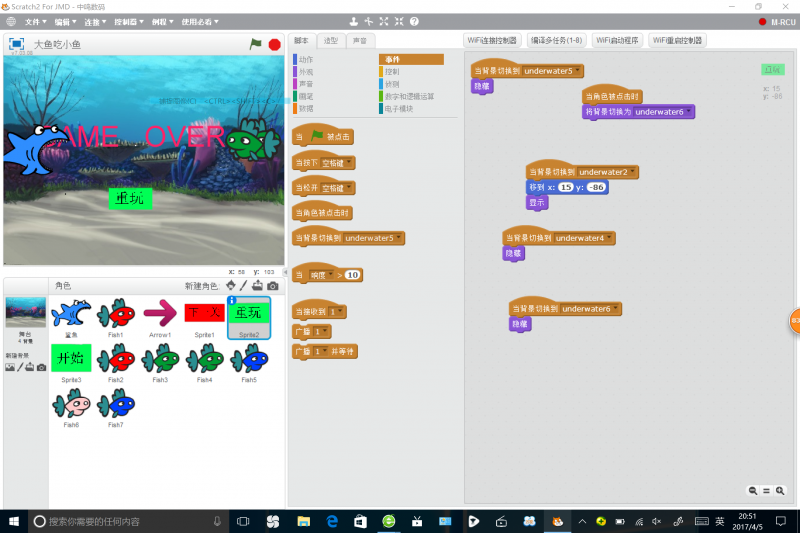Take new backdrop from camera
Screen dimensions: 800x533
[x=41, y=367]
